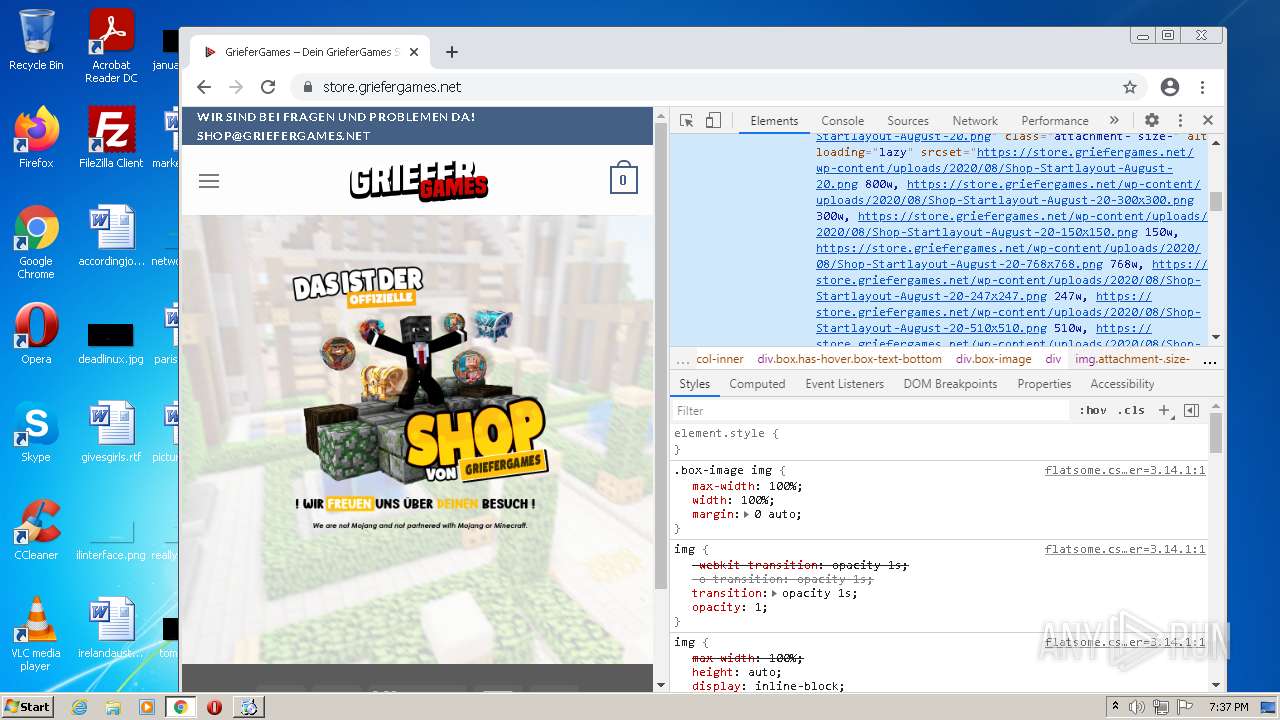This screenshot has width=1280, height=720.
Task: Select the CCleaner desktop shortcut
Action: 36,530
